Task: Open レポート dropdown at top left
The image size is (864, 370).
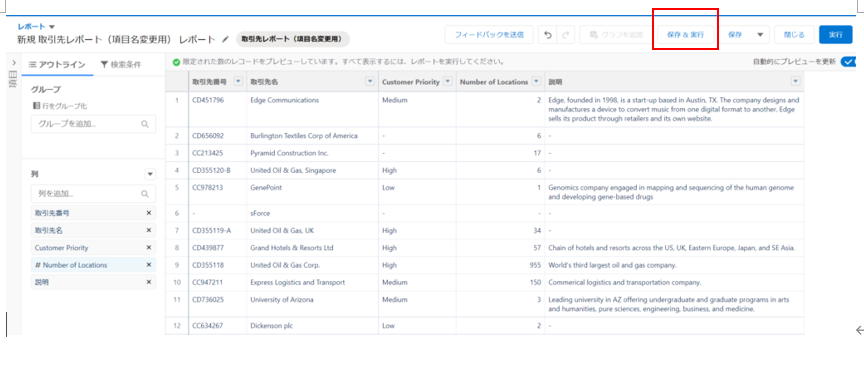Action: [x=52, y=26]
